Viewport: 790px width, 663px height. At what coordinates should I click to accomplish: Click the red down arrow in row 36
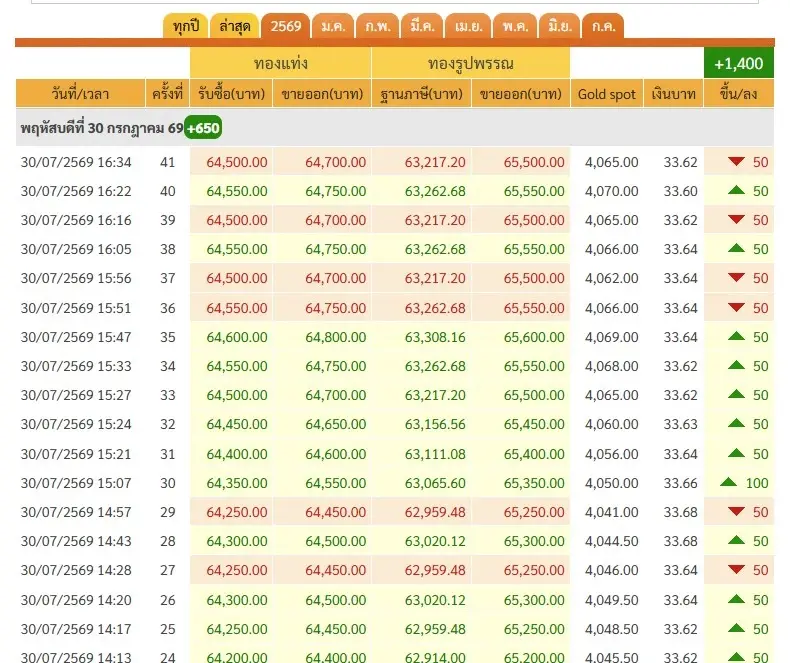tap(736, 307)
